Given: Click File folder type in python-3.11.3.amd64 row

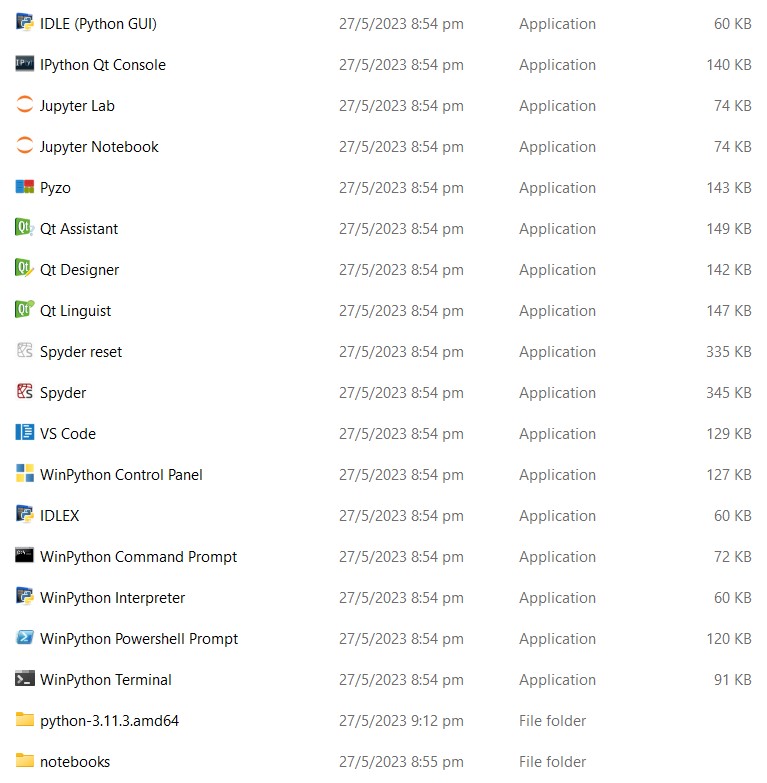Looking at the screenshot, I should click(552, 721).
